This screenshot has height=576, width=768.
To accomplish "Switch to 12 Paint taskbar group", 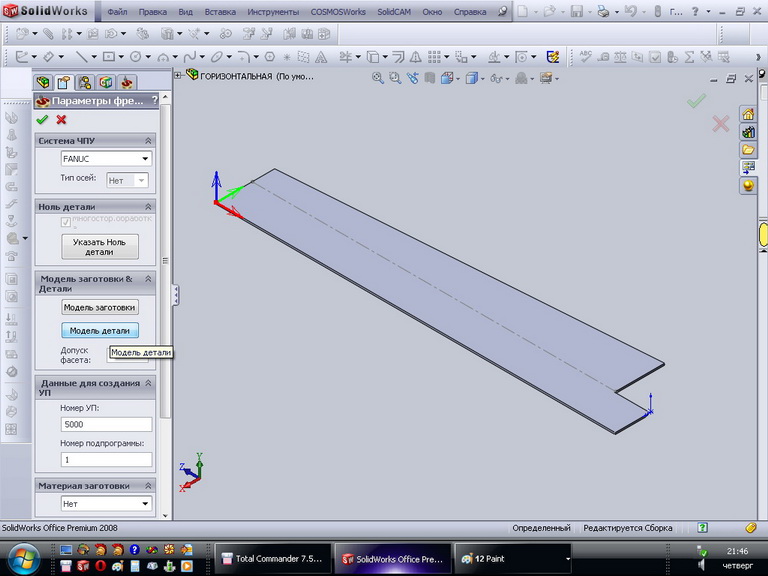I will point(513,558).
